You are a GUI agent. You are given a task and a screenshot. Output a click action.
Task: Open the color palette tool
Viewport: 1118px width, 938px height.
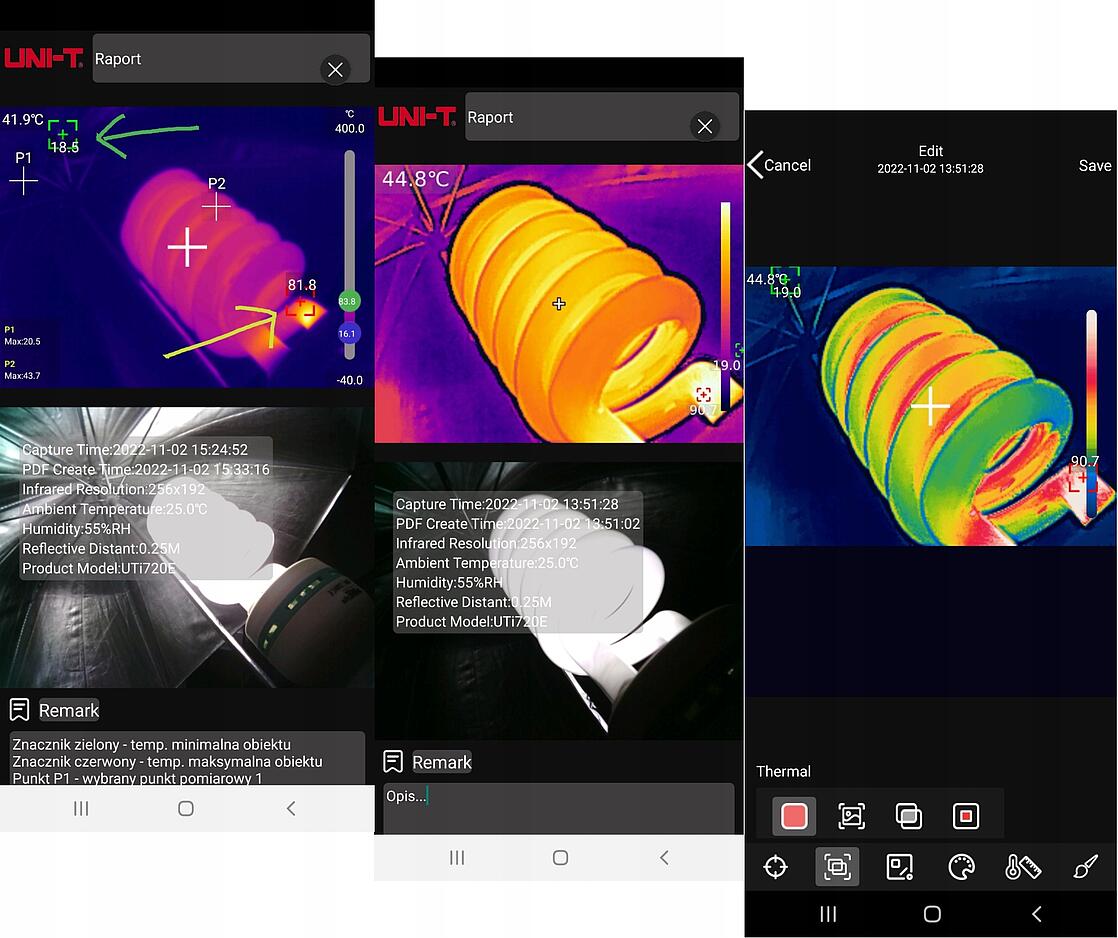(961, 866)
